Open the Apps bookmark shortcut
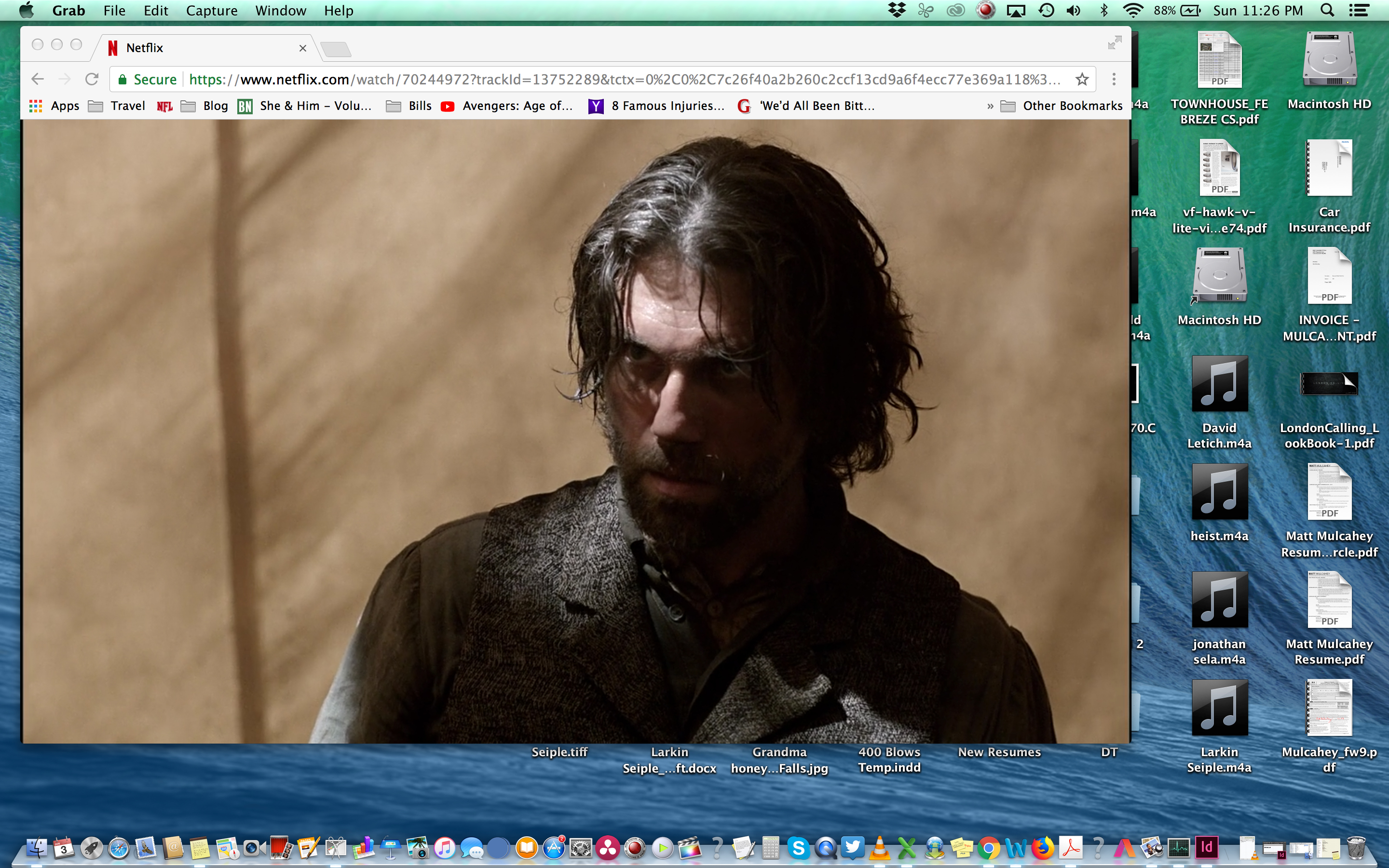The image size is (1389, 868). 54,106
